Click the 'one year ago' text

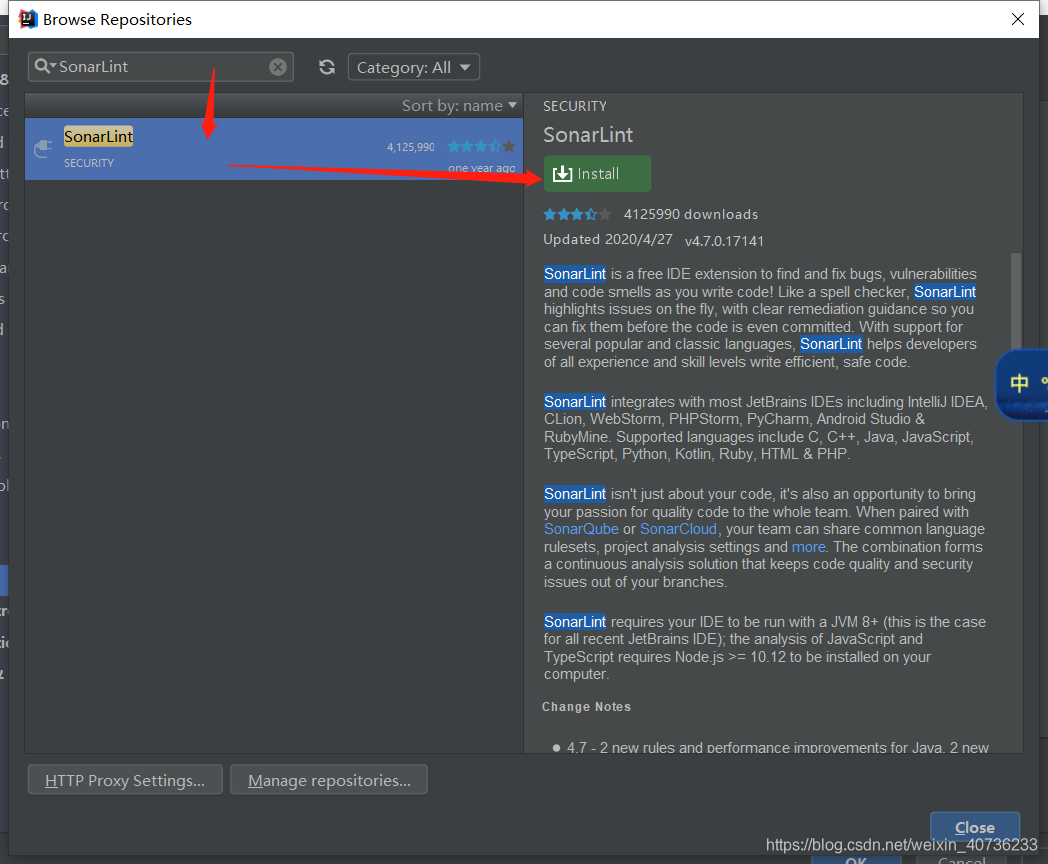pos(481,168)
